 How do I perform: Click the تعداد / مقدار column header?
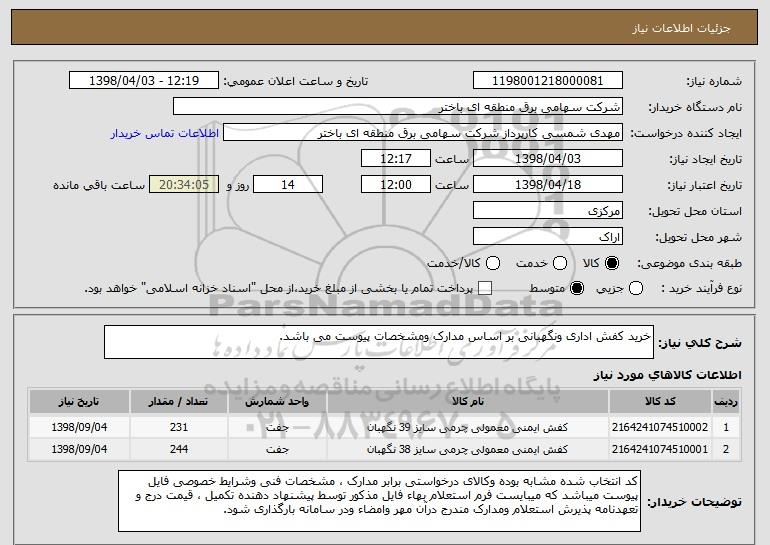tap(179, 402)
